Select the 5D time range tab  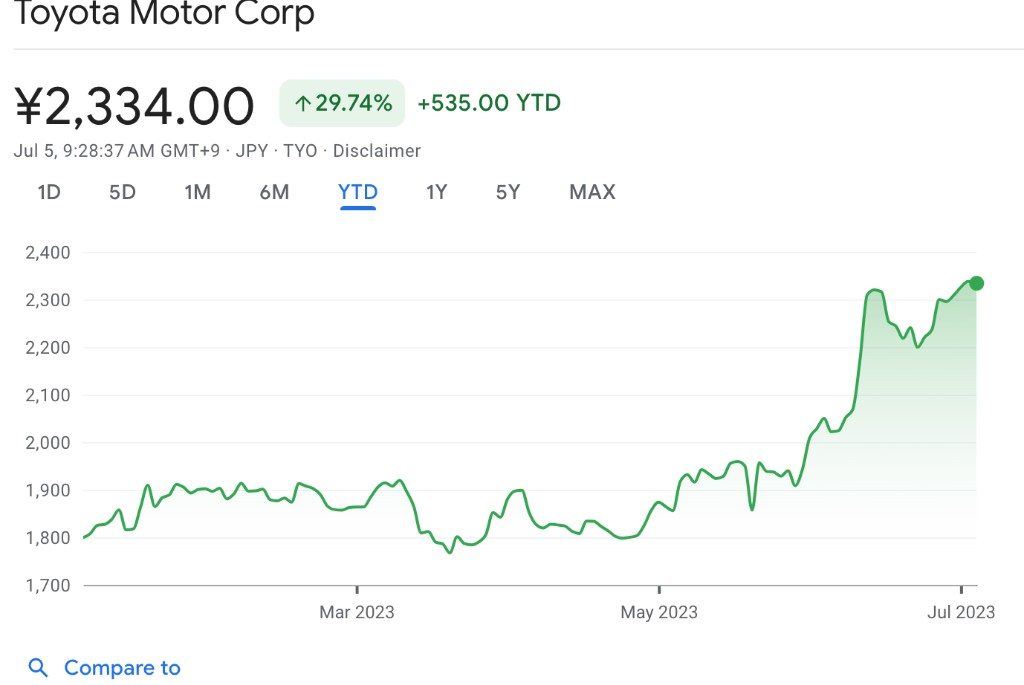122,192
